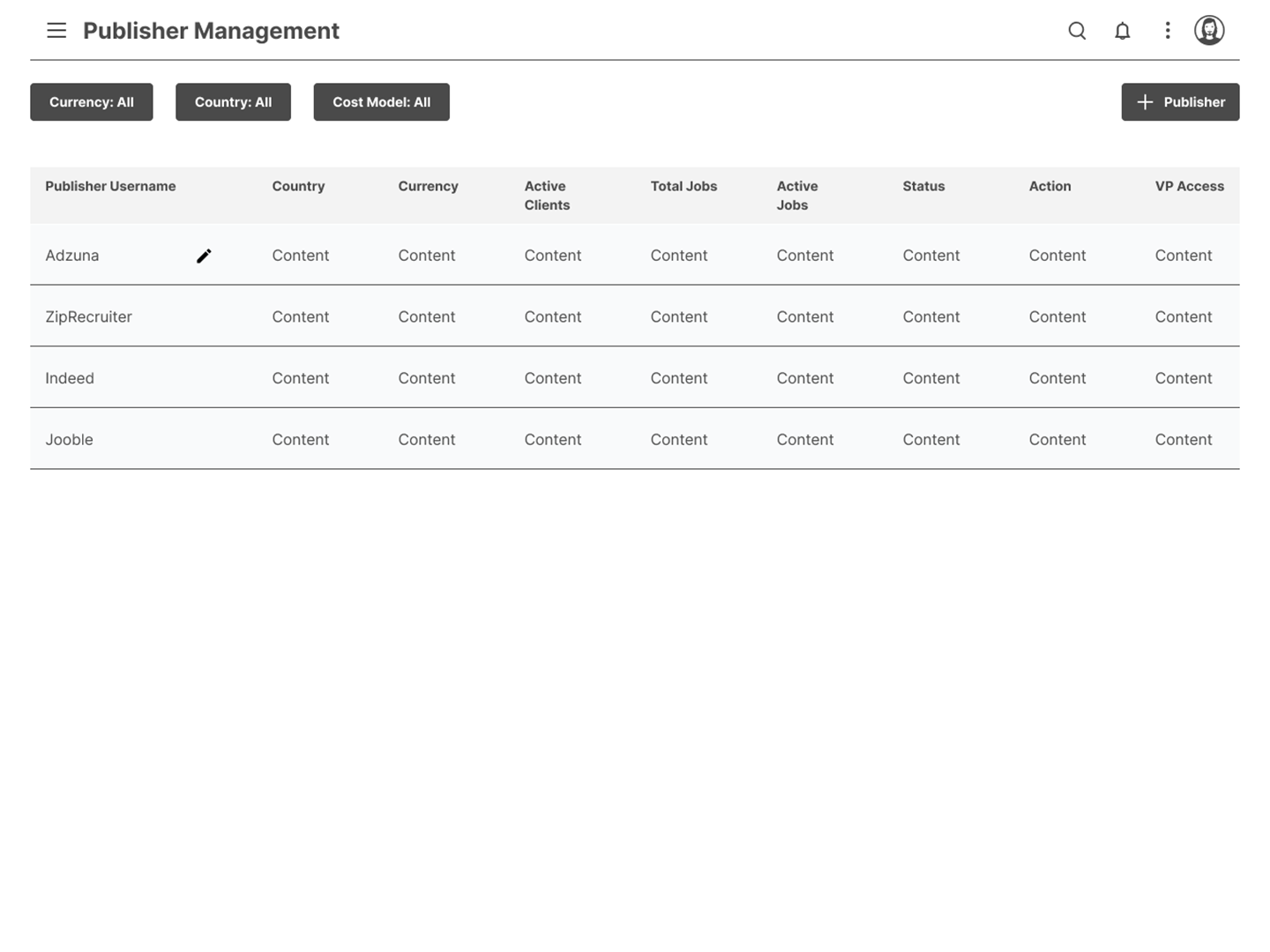Viewport: 1270px width, 952px height.
Task: Click the search magnifier icon
Action: pyautogui.click(x=1077, y=31)
